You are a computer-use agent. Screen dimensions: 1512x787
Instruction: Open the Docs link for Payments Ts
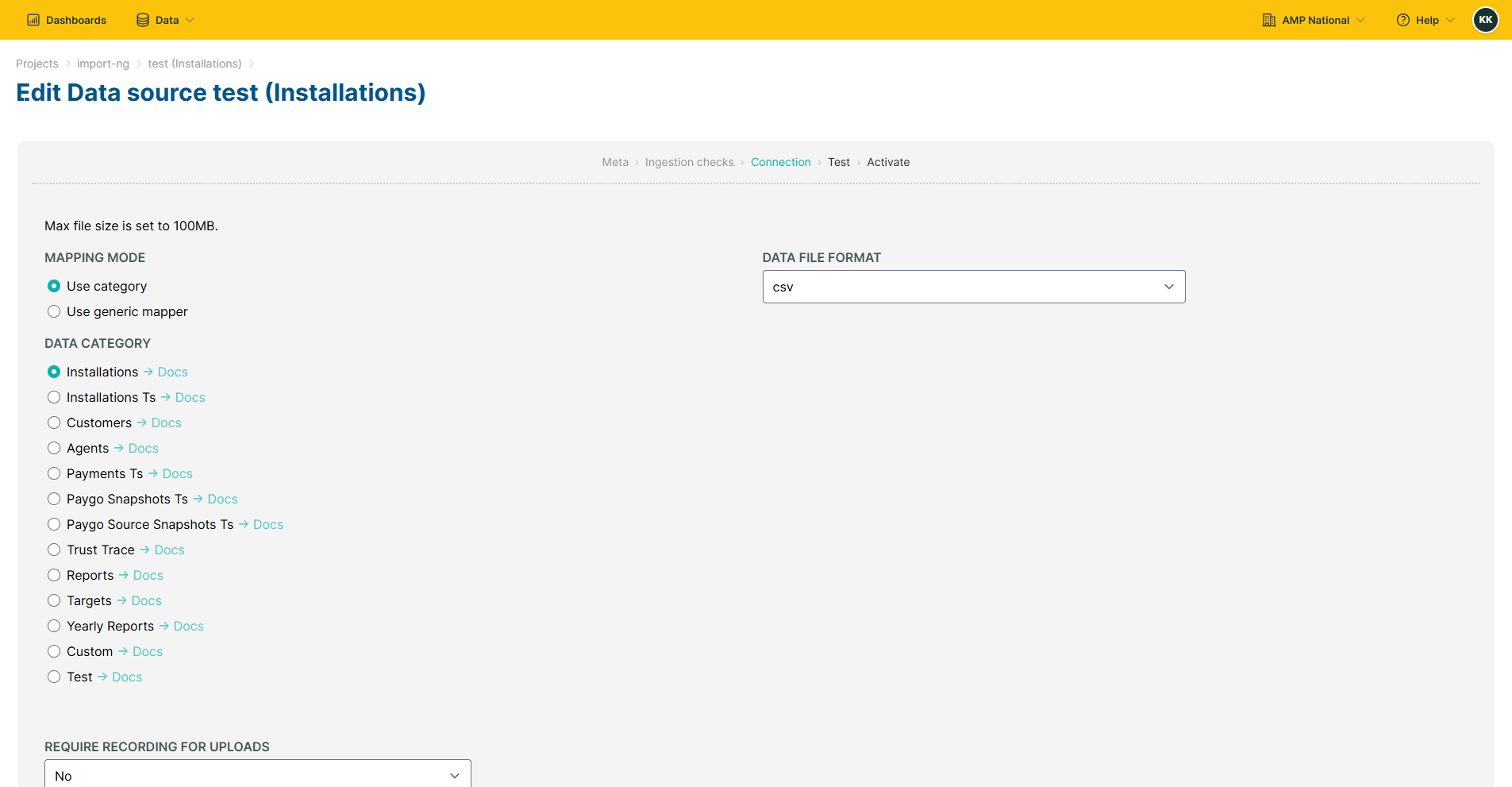[178, 473]
